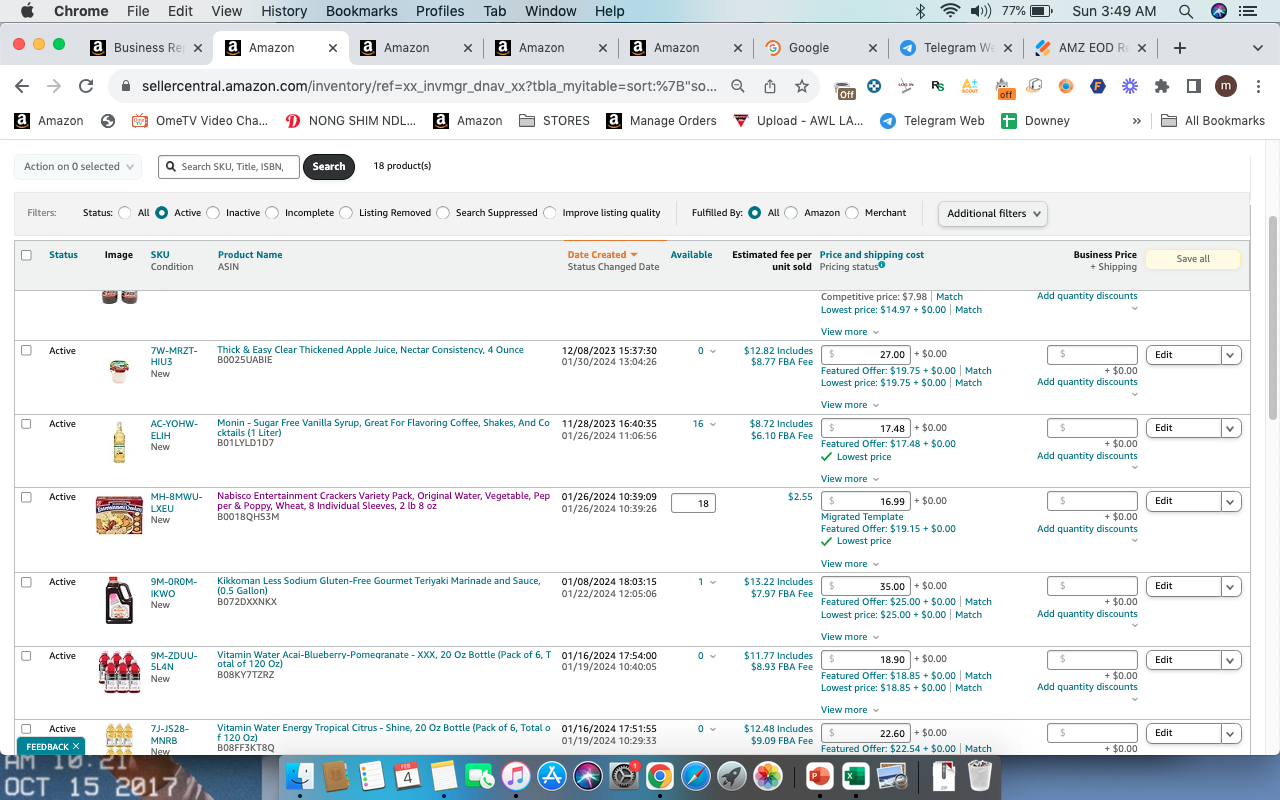Click the 27.00 price field for Apple Juice

(x=866, y=354)
